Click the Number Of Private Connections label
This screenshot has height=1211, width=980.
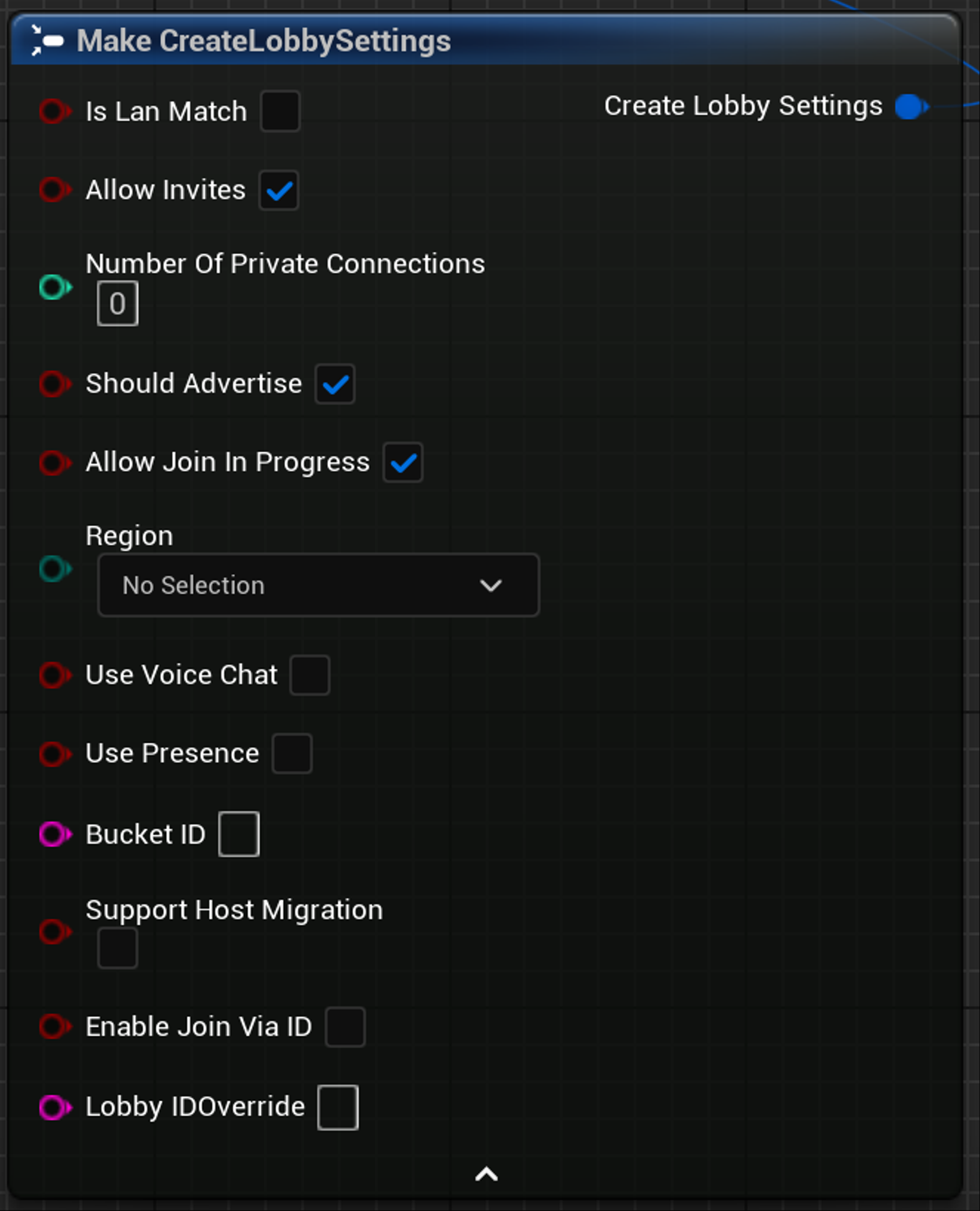point(285,263)
